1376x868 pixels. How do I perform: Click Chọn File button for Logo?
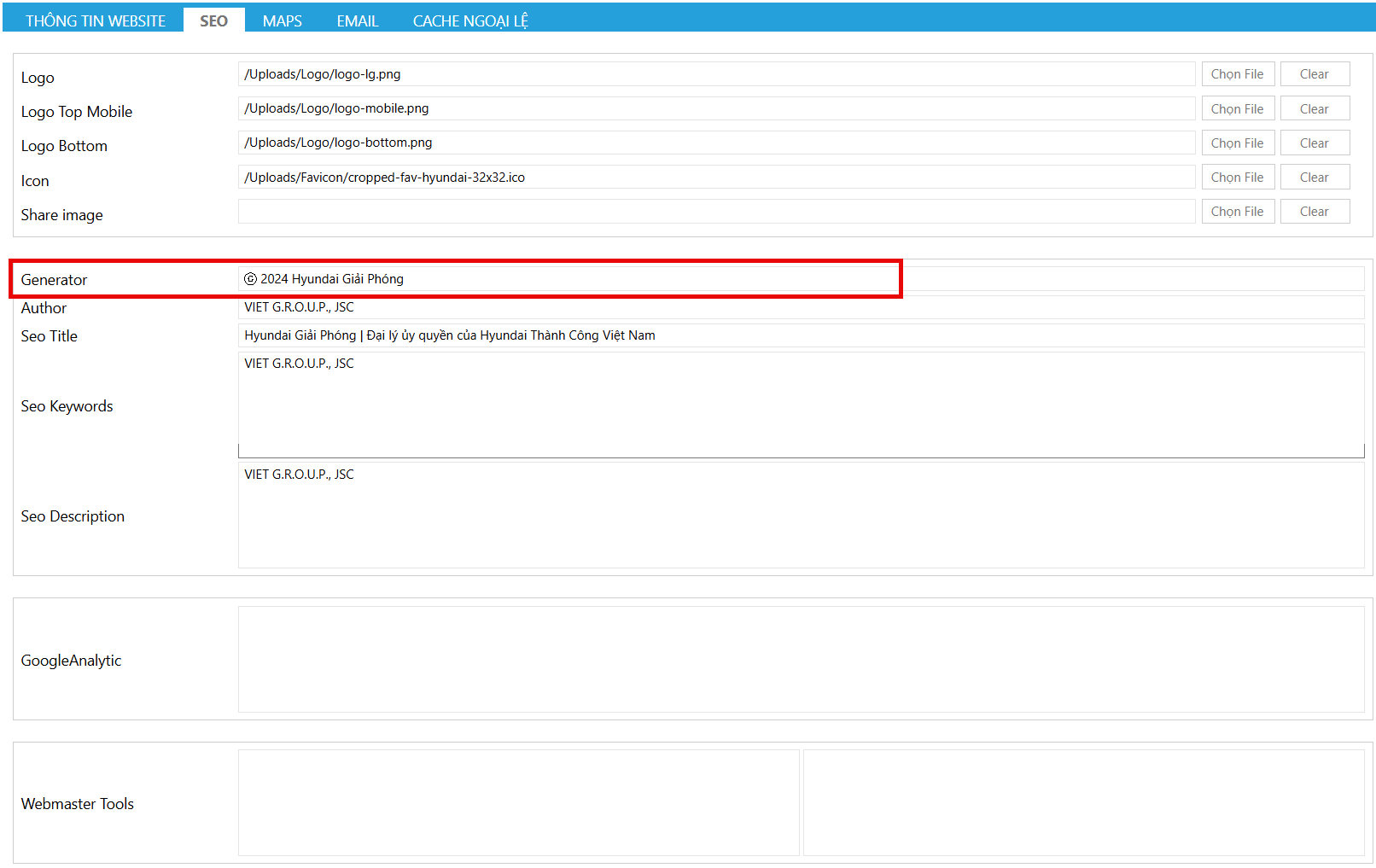click(x=1237, y=74)
